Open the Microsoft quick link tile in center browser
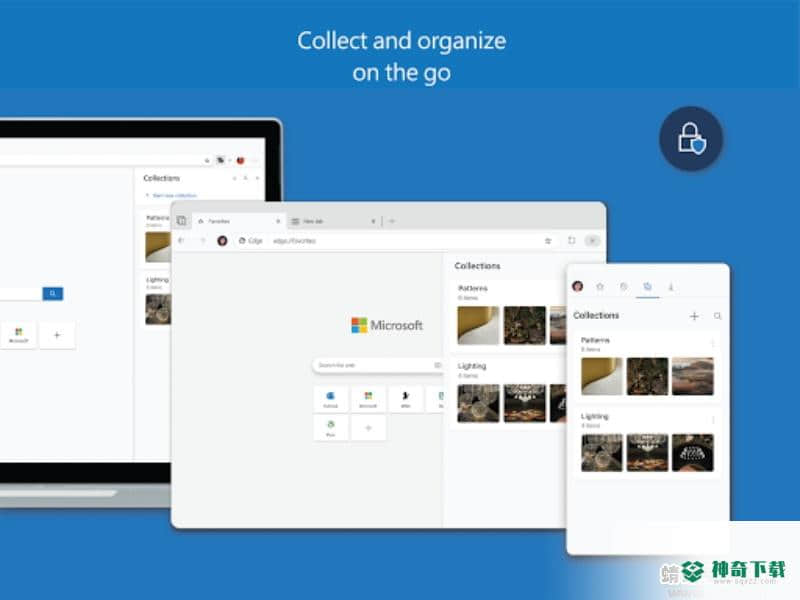Viewport: 800px width, 600px height. (x=368, y=398)
